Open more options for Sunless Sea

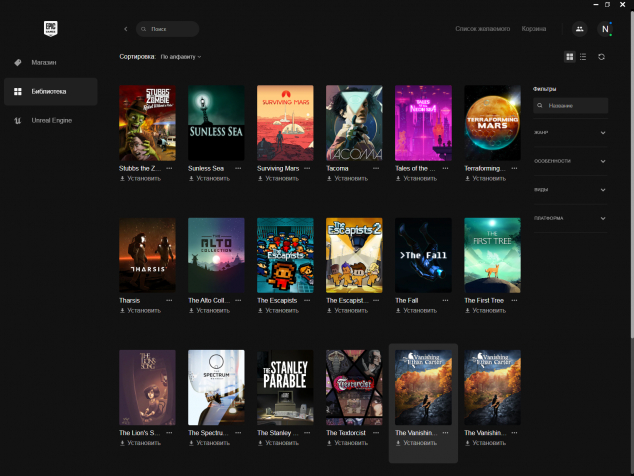point(238,168)
